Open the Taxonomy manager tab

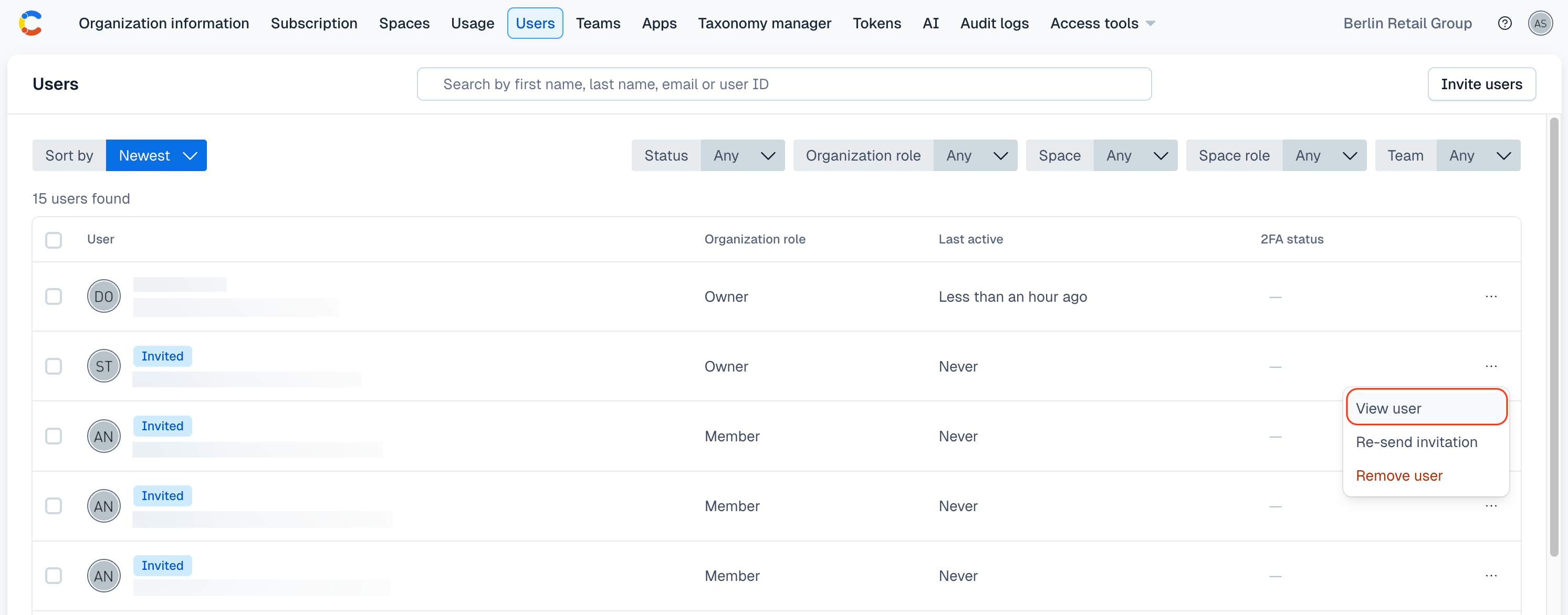click(765, 23)
